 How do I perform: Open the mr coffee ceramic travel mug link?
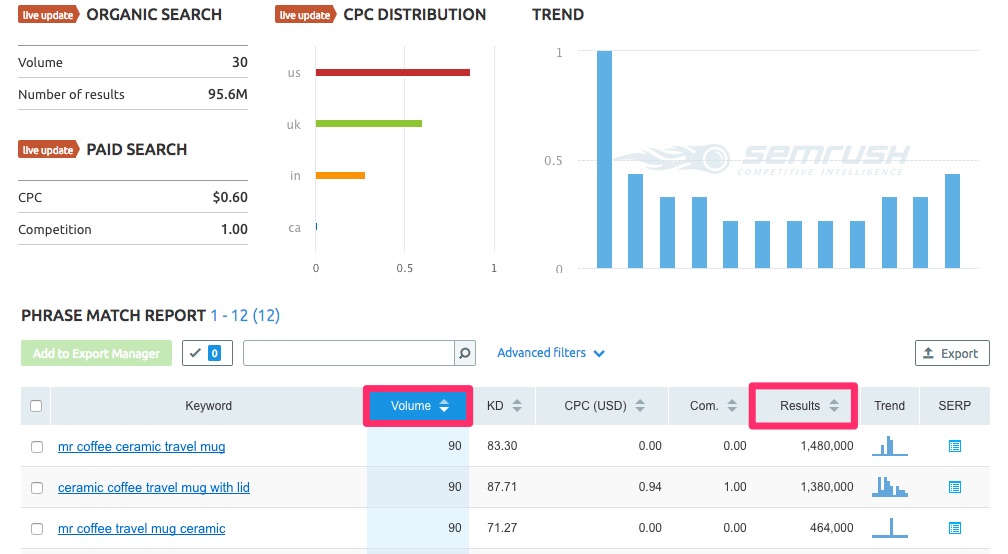click(141, 447)
